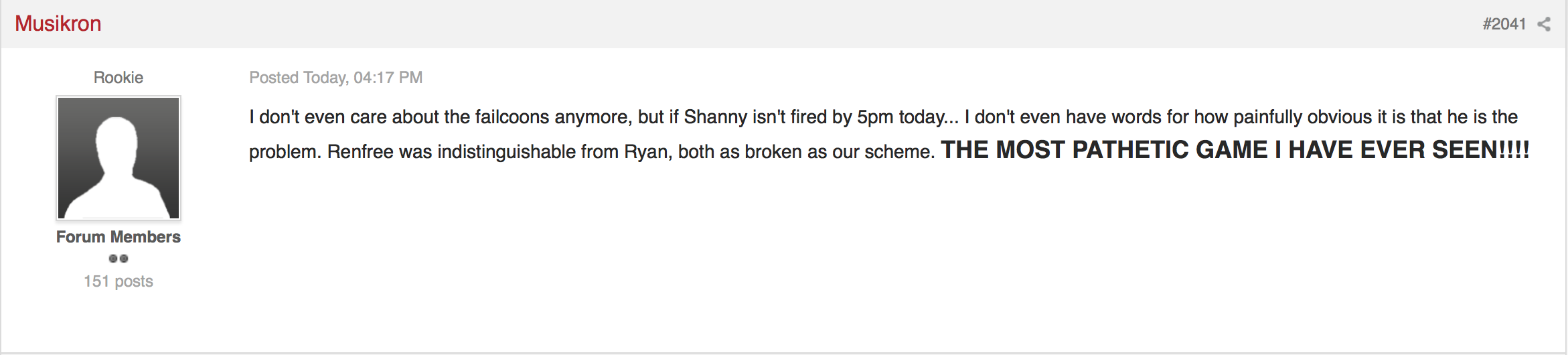The height and width of the screenshot is (355, 1568).
Task: Click the 151 posts count
Action: click(x=119, y=281)
